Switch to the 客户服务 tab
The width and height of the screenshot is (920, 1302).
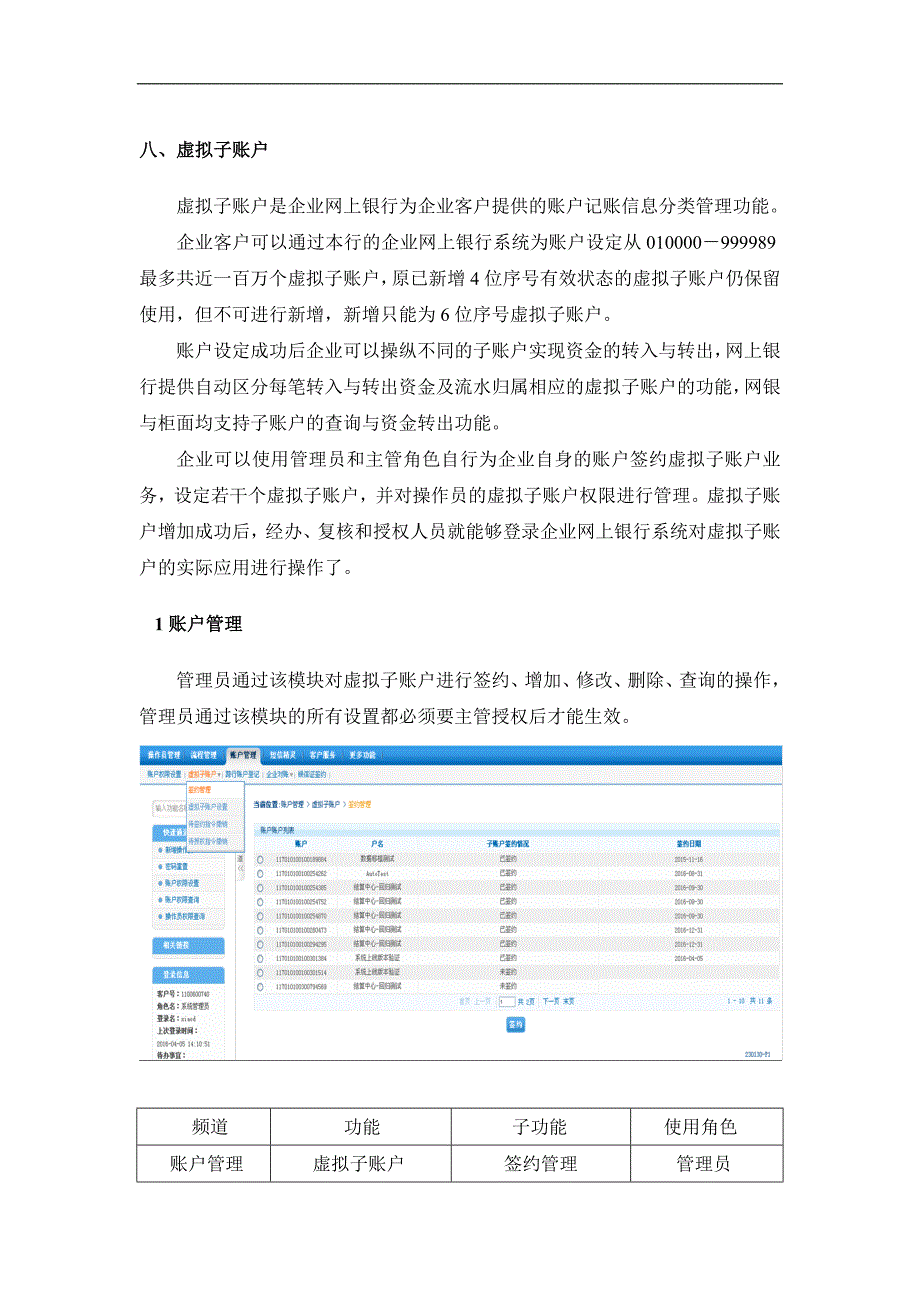(323, 755)
